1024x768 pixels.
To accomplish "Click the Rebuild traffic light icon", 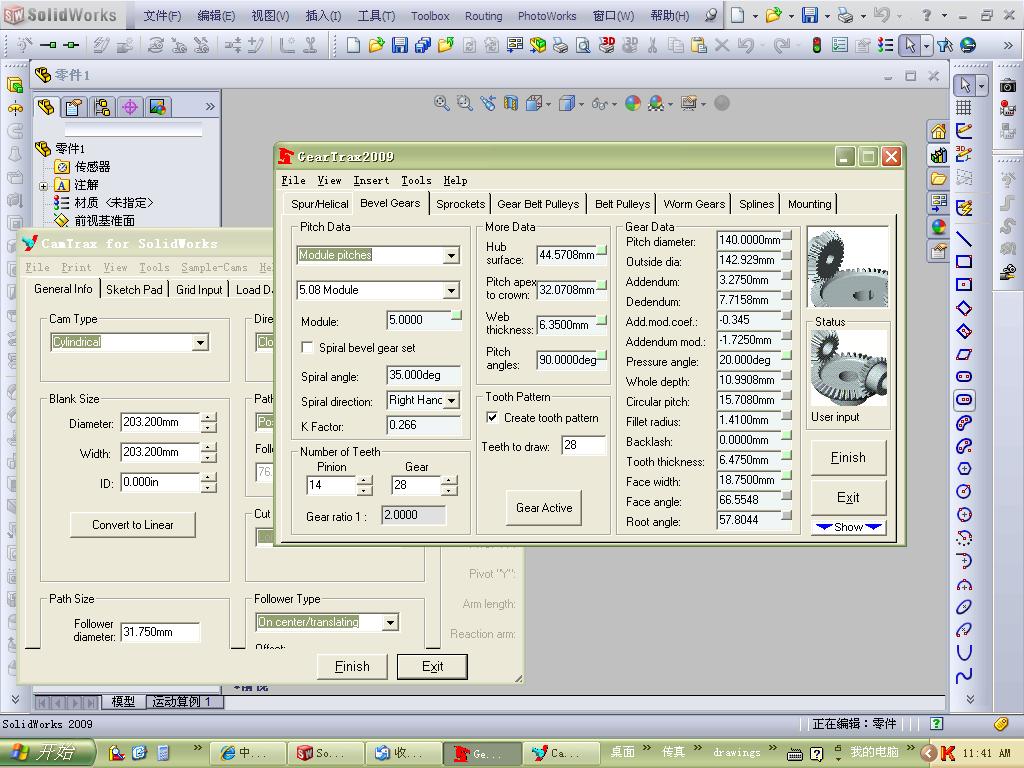I will point(816,45).
